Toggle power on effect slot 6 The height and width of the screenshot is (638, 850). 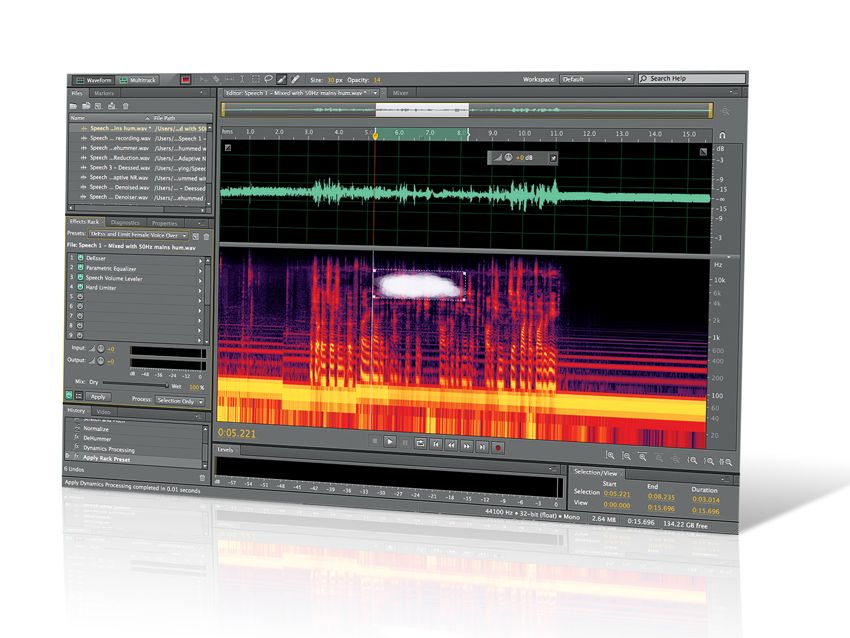80,306
